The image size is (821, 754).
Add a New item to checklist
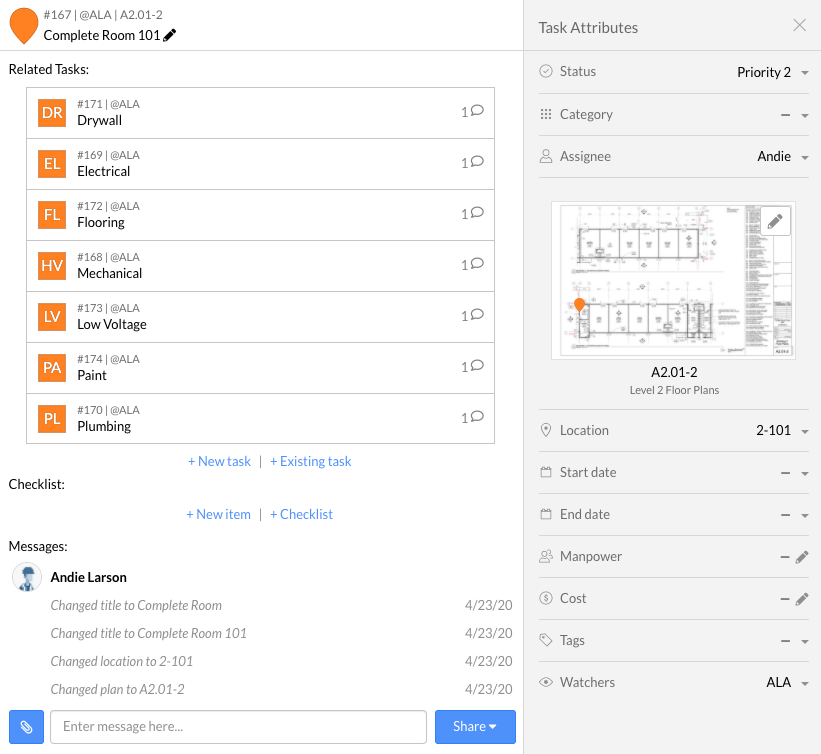(218, 514)
